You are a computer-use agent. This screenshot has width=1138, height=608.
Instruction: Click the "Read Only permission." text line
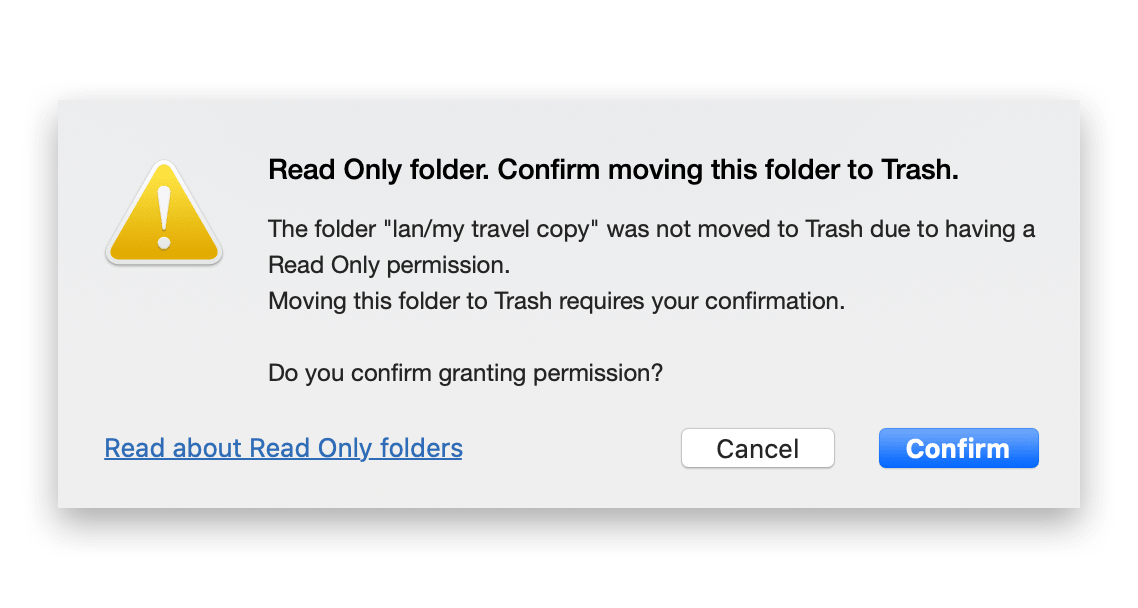coord(389,266)
